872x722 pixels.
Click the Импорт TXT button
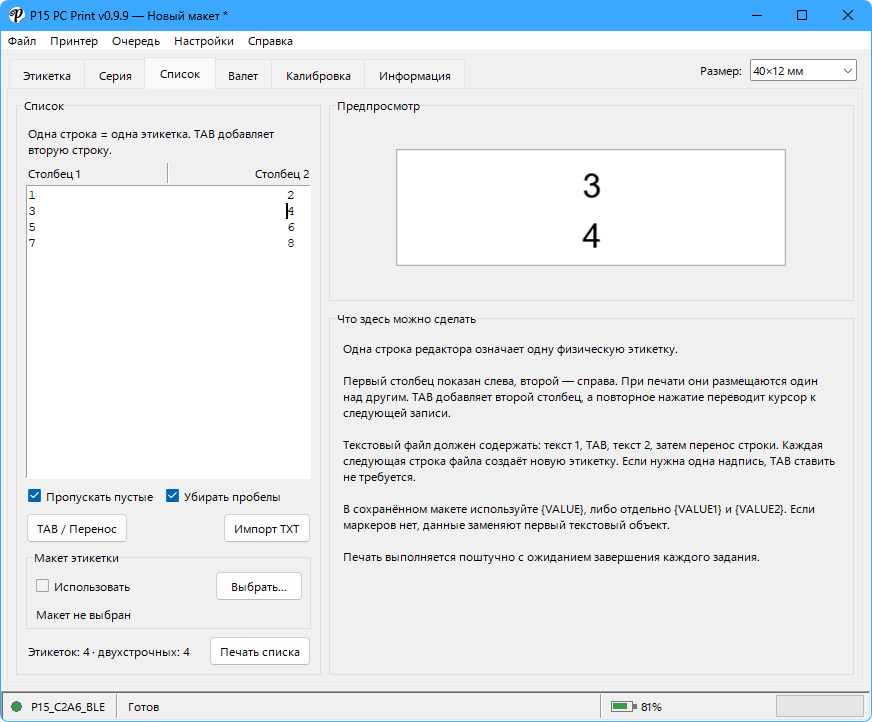pos(266,528)
